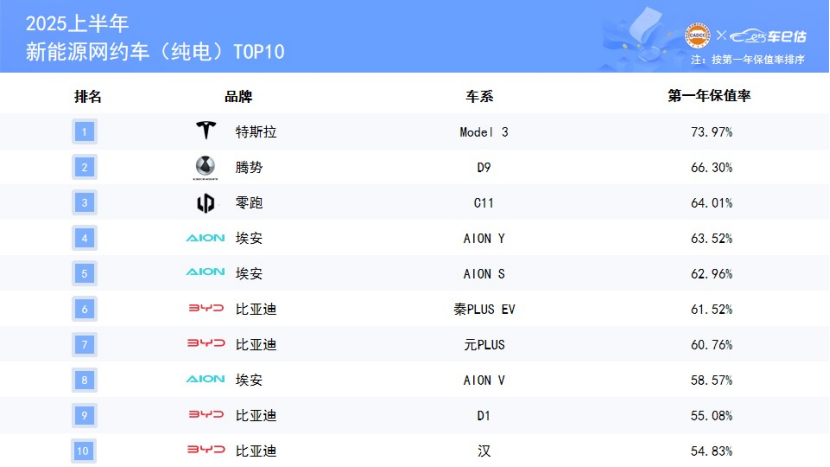Click the 秦PLUS EV car series text
The width and height of the screenshot is (830, 467).
[x=484, y=309]
